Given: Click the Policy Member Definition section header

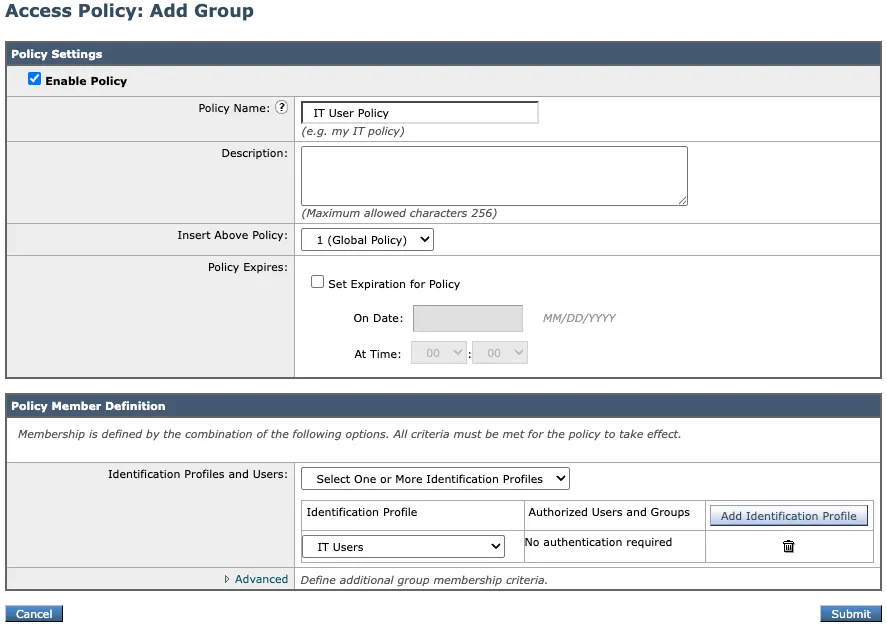Looking at the screenshot, I should click(88, 406).
